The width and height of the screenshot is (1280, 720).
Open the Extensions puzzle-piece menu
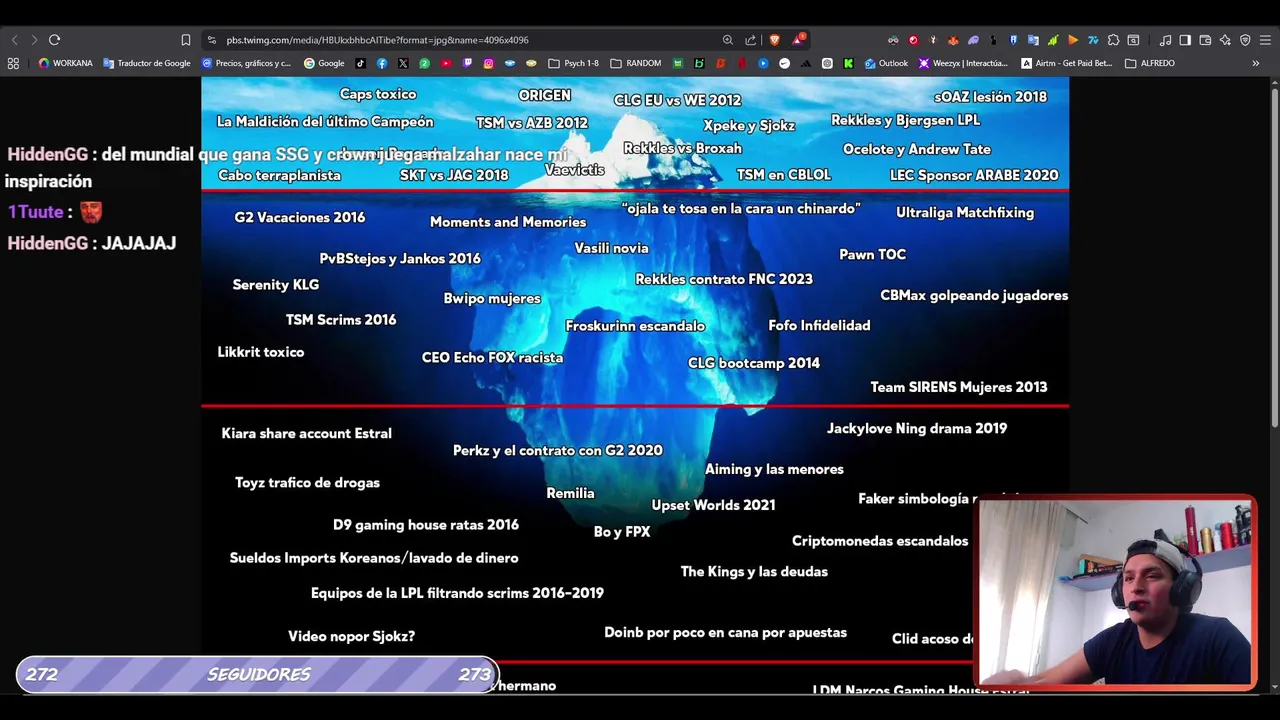[x=1113, y=40]
